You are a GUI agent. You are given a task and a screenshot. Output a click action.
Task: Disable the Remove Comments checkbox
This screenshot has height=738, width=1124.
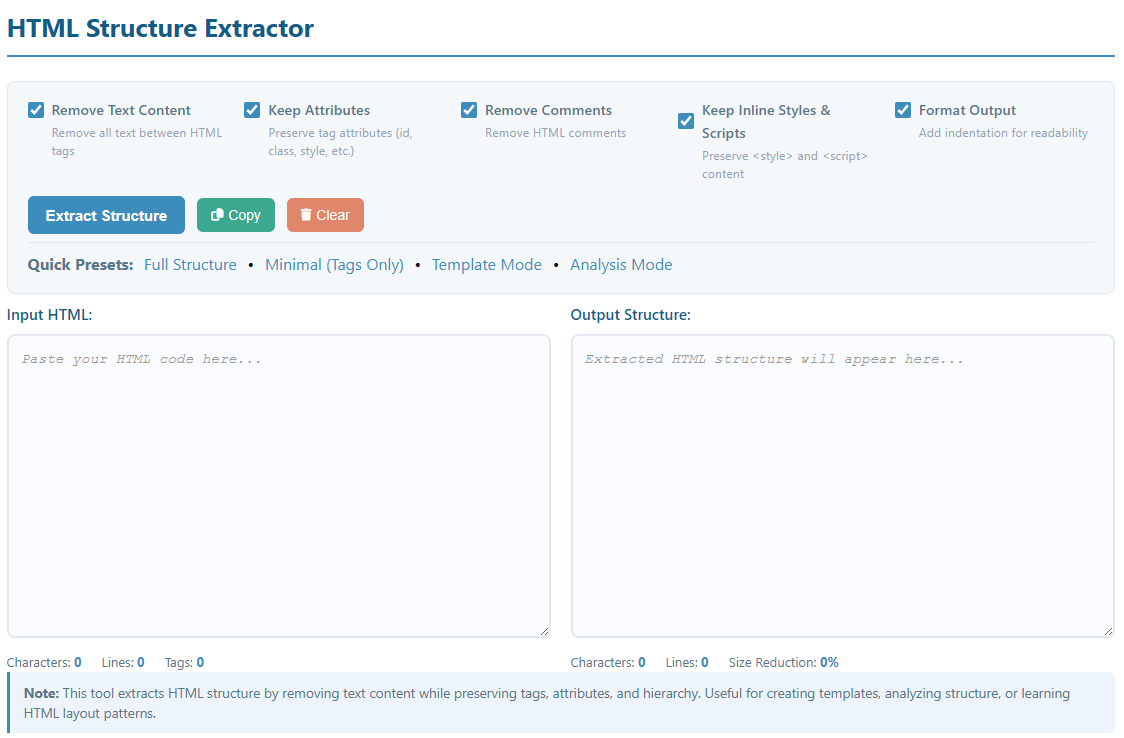pyautogui.click(x=469, y=110)
